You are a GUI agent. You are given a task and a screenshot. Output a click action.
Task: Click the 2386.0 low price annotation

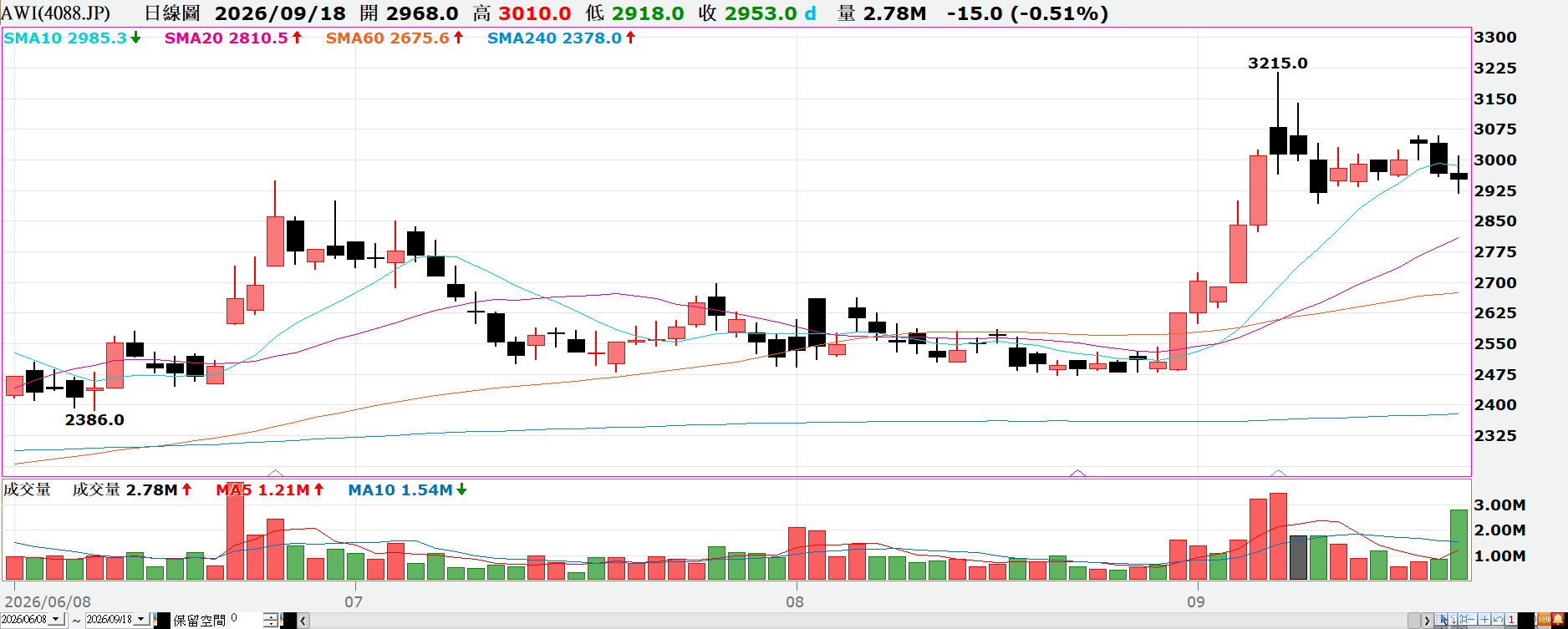94,419
